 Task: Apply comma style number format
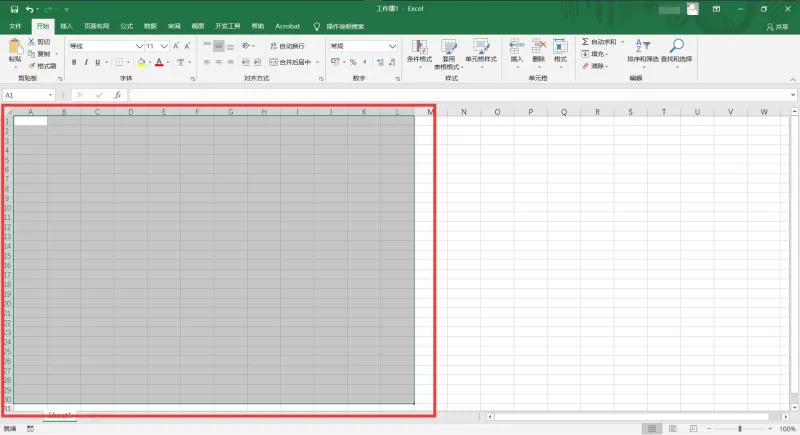pyautogui.click(x=365, y=62)
